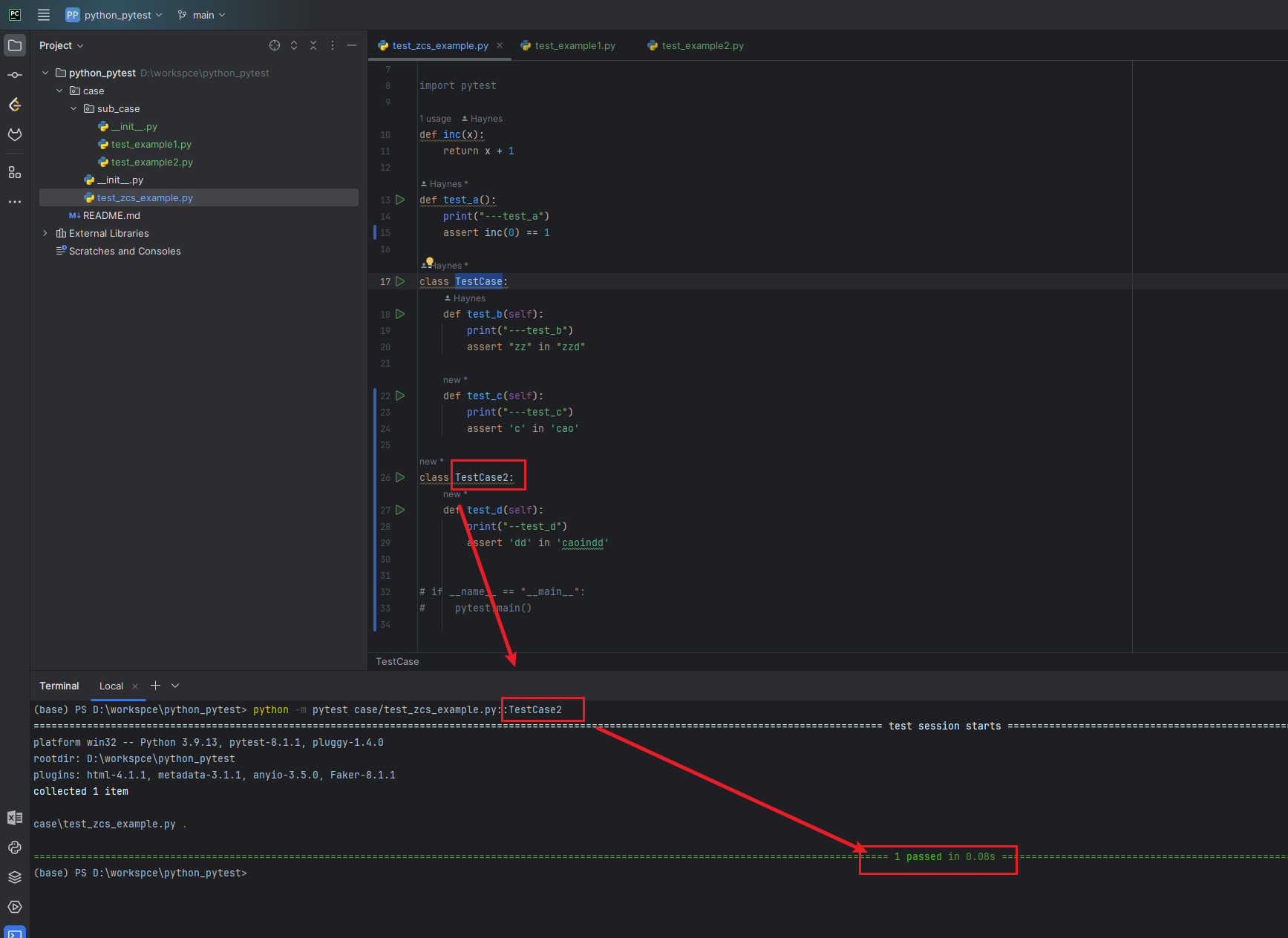Activate the Terminal tool window icon
This screenshot has height=938, width=1288.
tap(15, 933)
